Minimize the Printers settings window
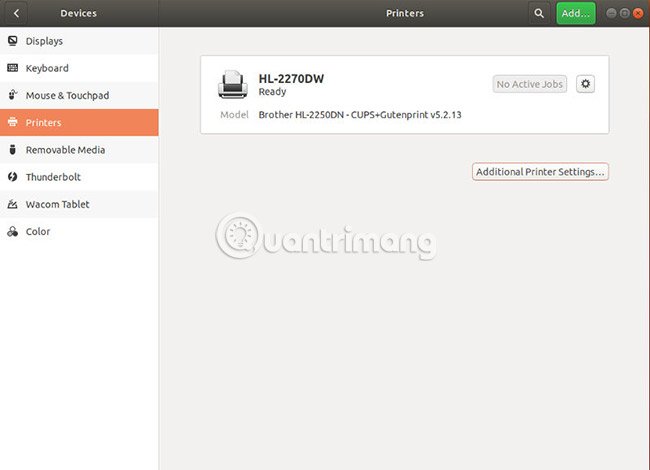 pos(611,13)
